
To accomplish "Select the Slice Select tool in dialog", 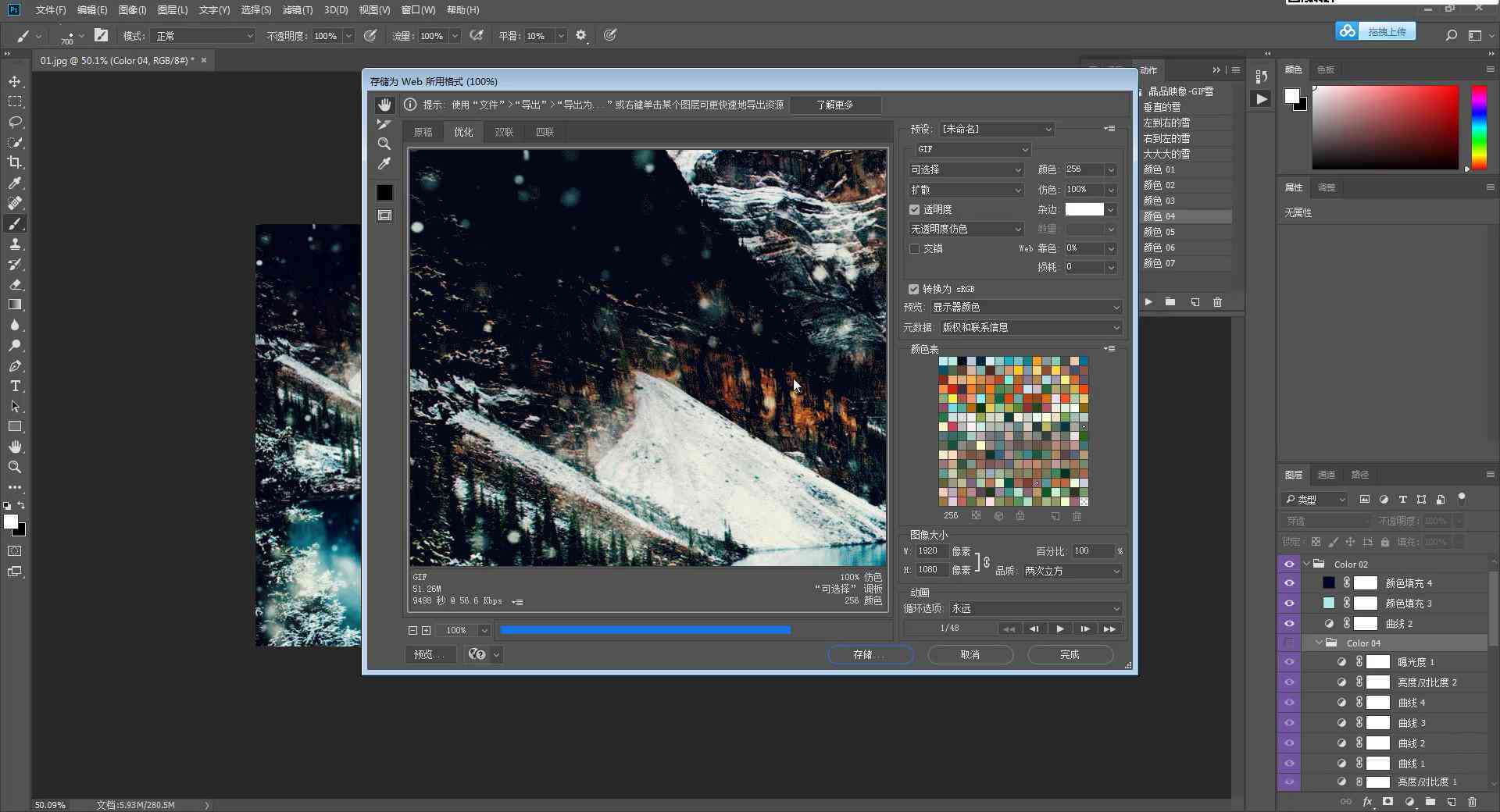I will coord(384,124).
